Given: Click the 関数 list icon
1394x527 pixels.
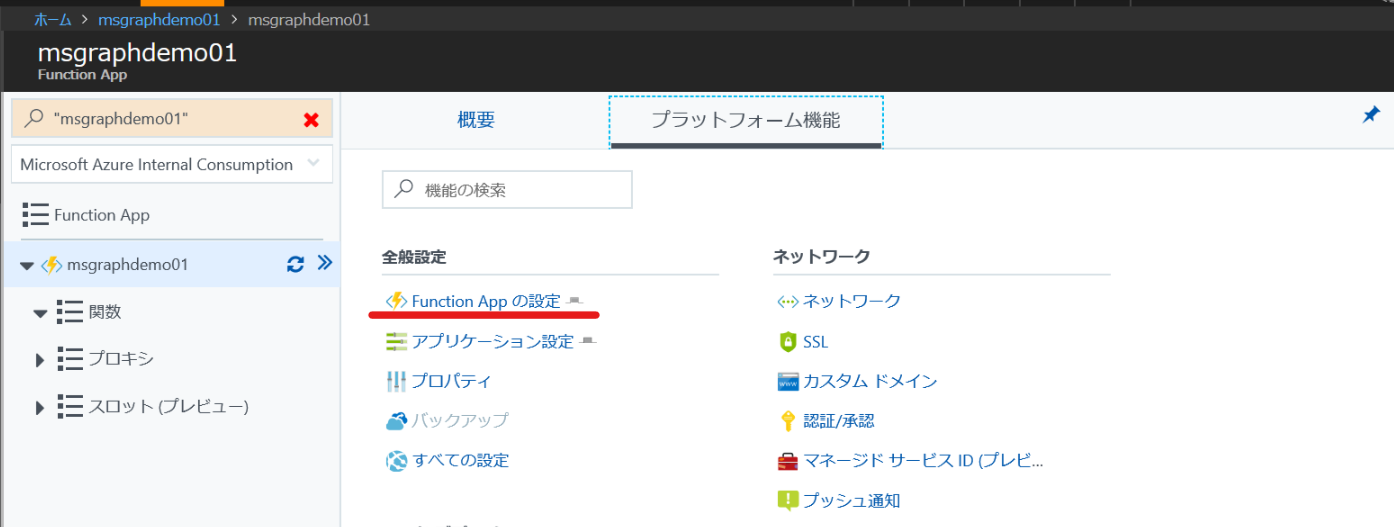Looking at the screenshot, I should [70, 311].
